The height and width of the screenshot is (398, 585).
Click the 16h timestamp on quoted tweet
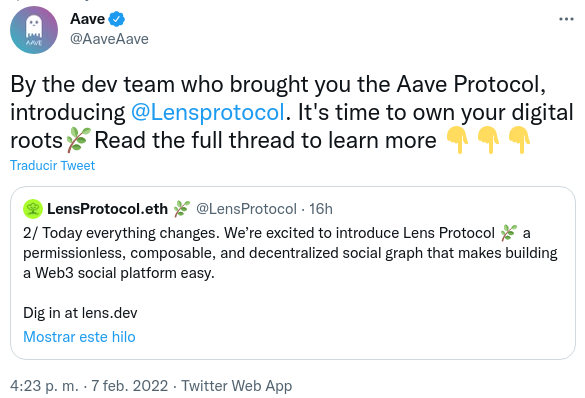pos(321,209)
